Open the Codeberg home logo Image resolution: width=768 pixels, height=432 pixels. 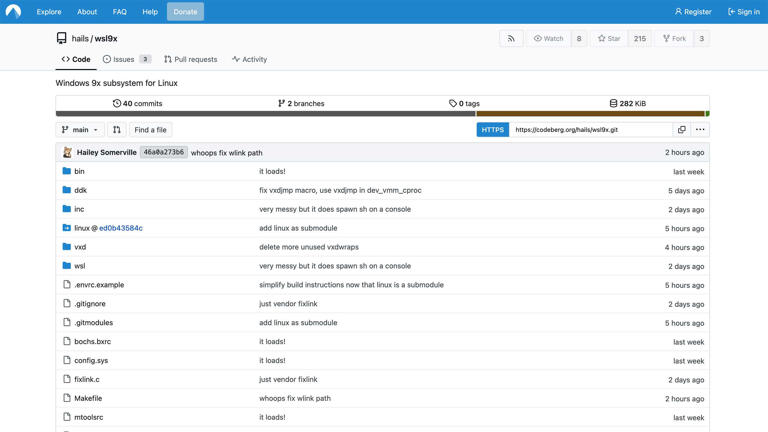click(14, 12)
